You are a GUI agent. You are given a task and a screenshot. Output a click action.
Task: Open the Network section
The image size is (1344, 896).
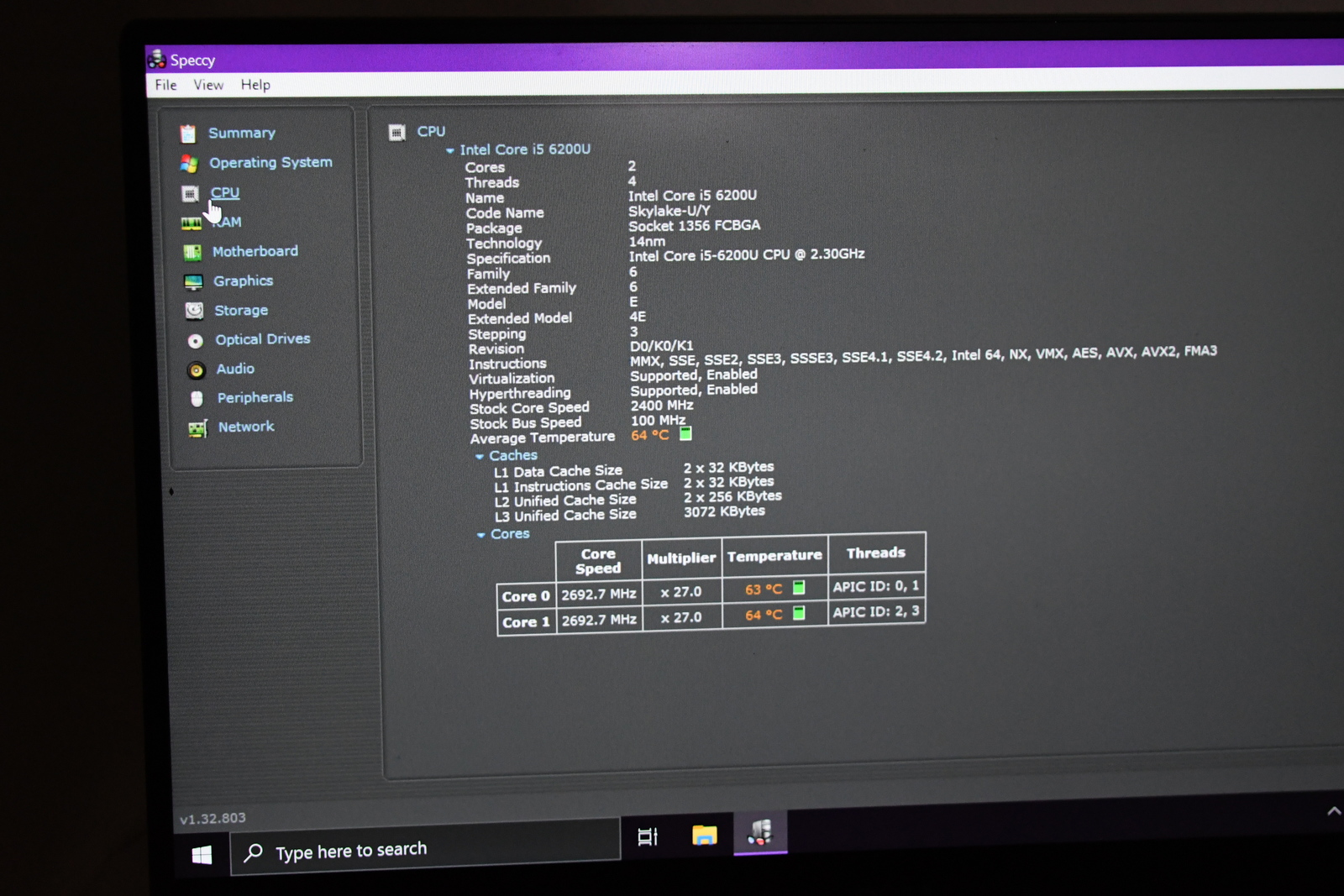(x=246, y=427)
